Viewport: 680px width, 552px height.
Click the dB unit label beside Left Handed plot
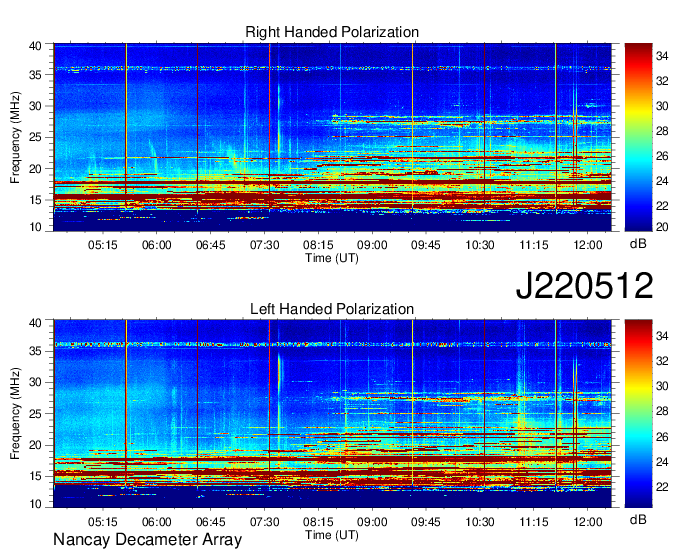pyautogui.click(x=638, y=520)
